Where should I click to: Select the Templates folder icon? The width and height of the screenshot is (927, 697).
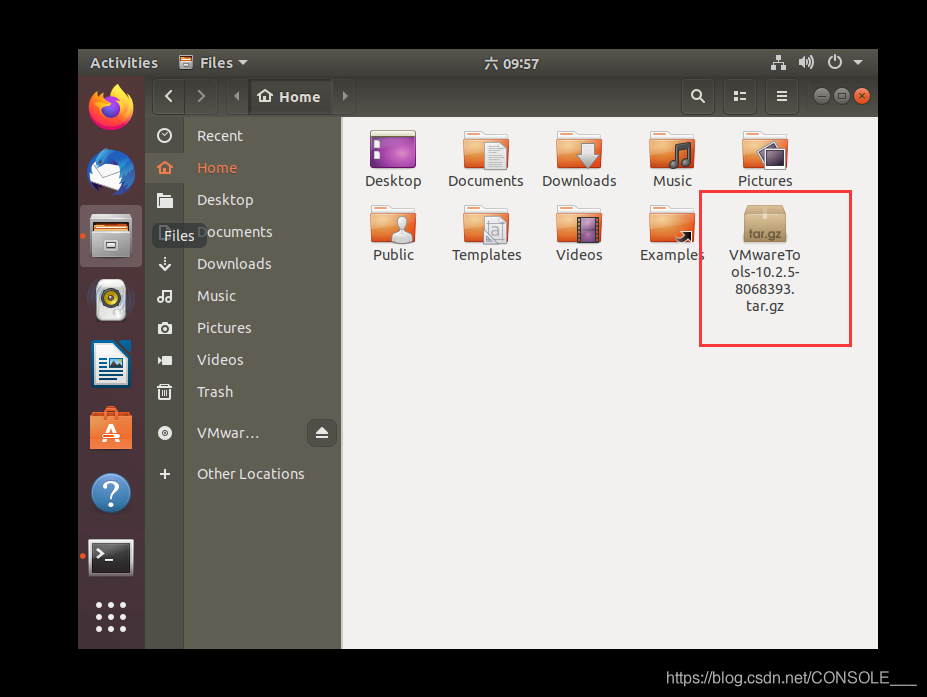(x=486, y=233)
